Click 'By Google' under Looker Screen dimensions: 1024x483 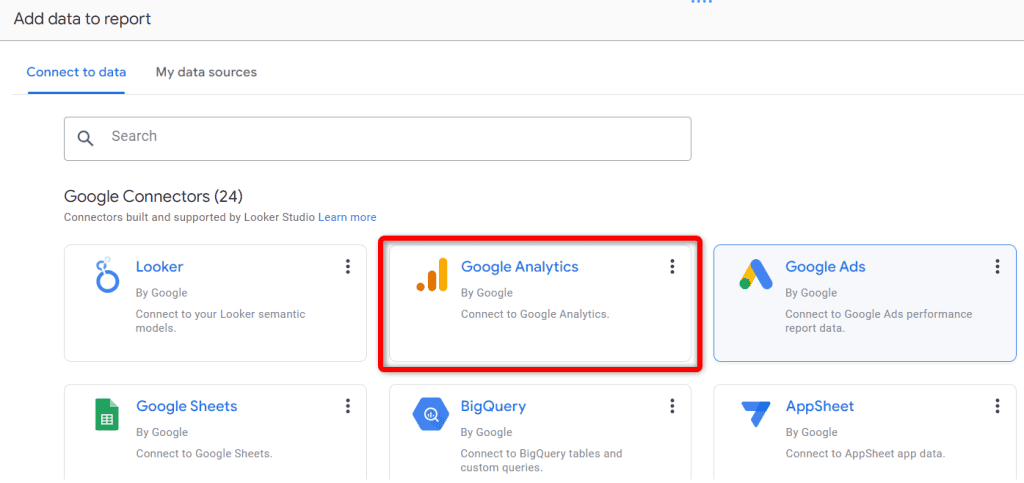pyautogui.click(x=161, y=293)
